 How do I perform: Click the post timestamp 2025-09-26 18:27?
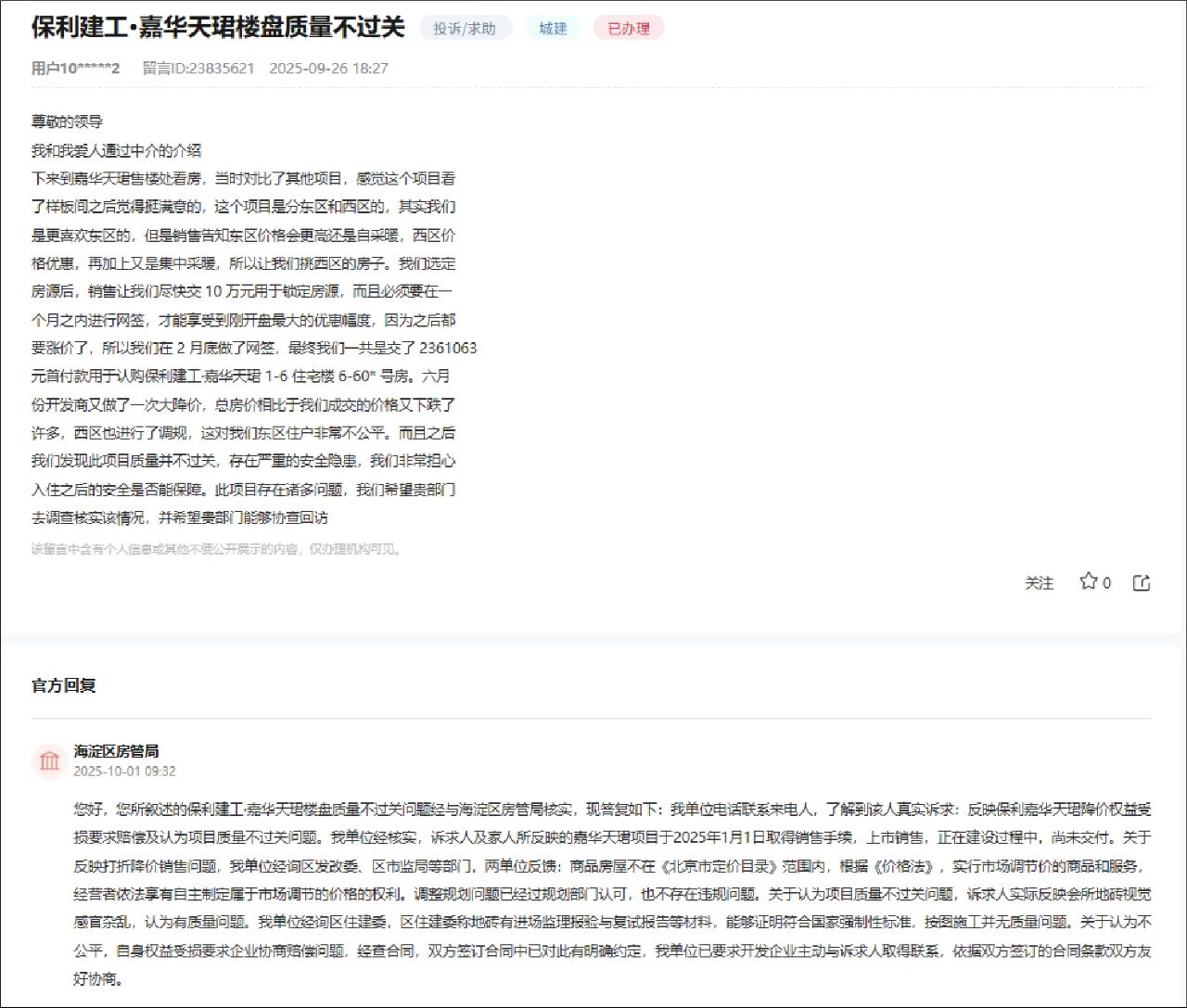pos(328,68)
